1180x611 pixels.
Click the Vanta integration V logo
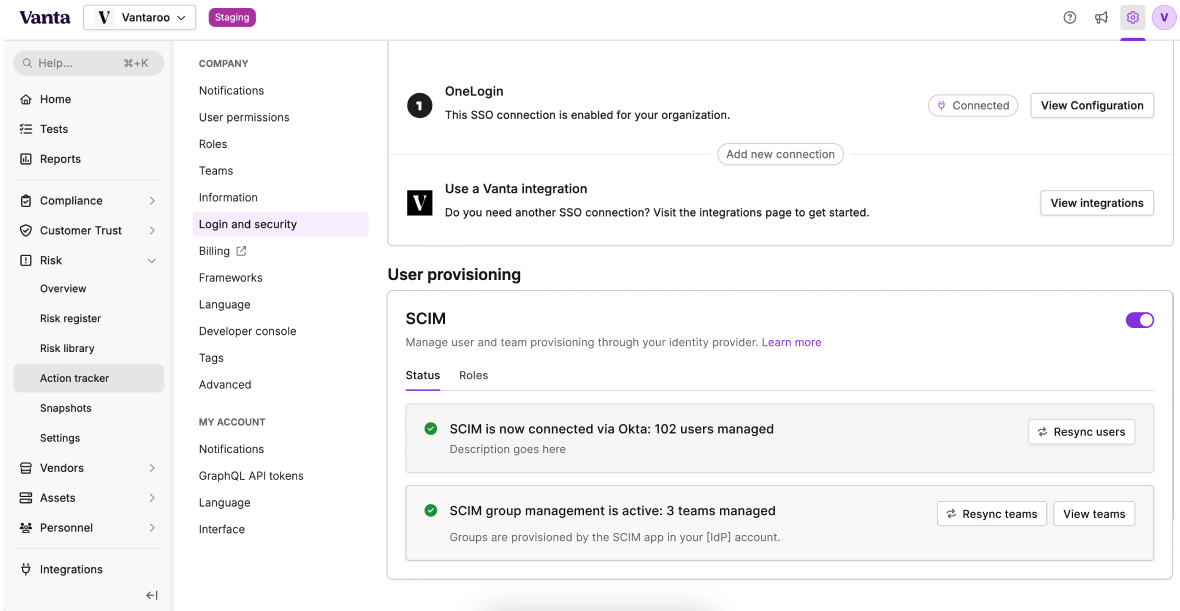pos(419,204)
